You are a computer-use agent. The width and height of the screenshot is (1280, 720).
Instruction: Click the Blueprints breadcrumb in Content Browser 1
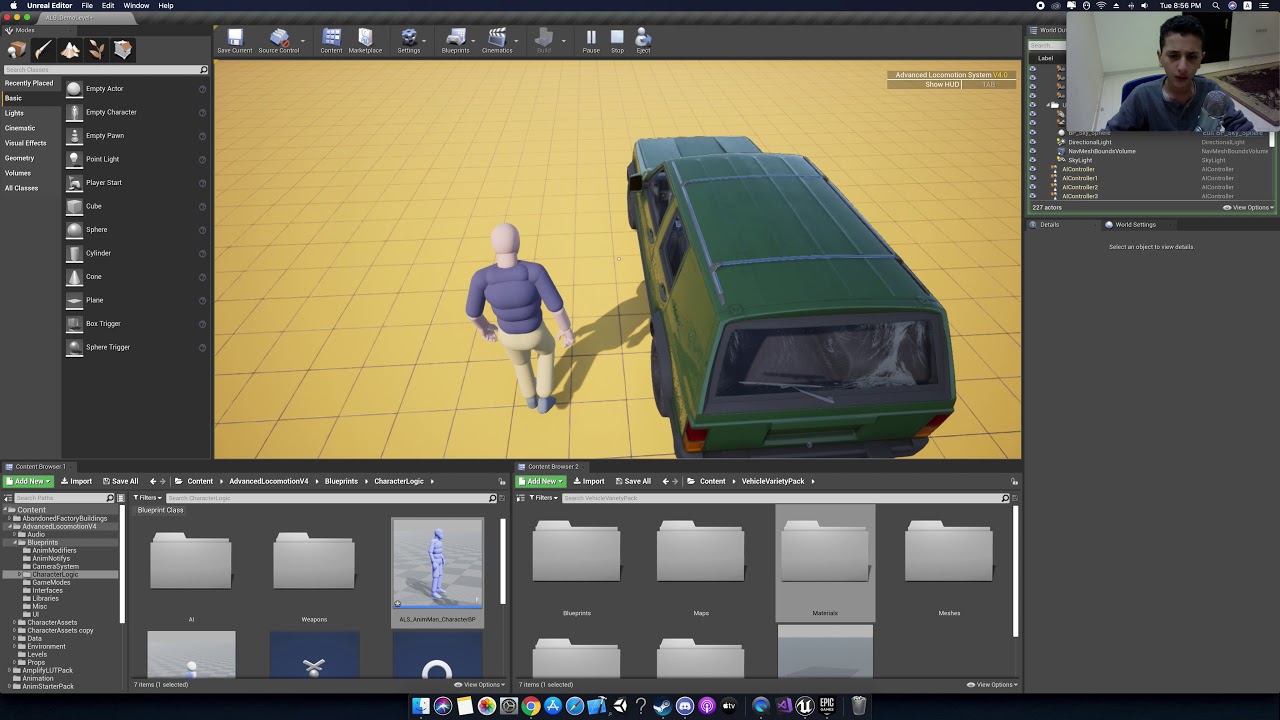pyautogui.click(x=341, y=481)
